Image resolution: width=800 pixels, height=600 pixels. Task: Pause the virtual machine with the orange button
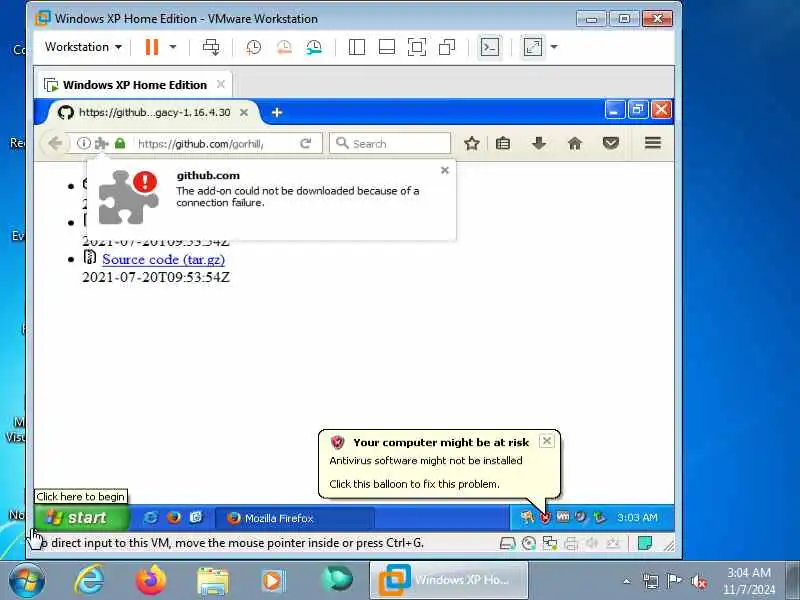click(x=152, y=47)
